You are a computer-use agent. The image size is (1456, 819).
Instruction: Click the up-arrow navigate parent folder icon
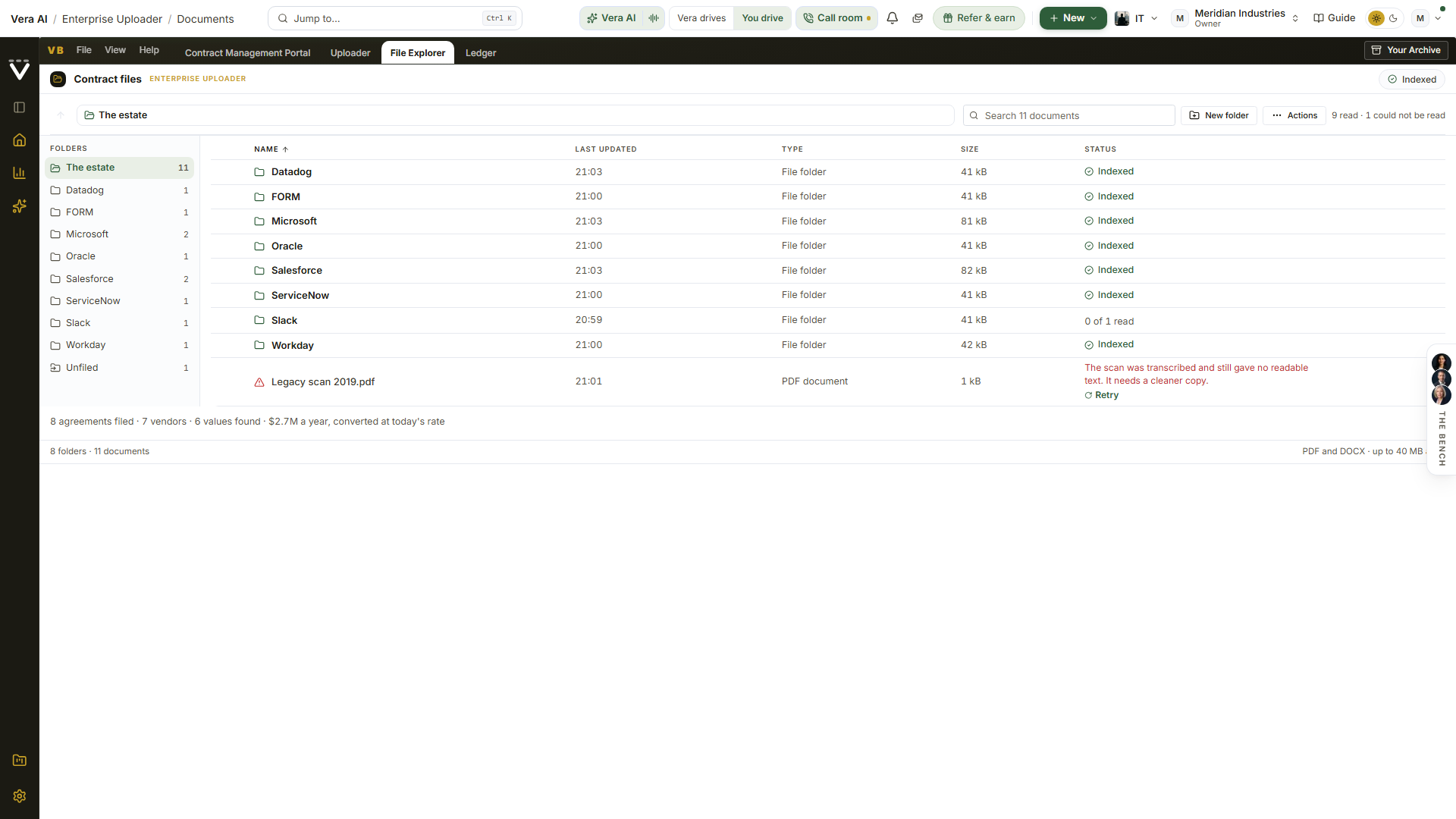point(61,115)
